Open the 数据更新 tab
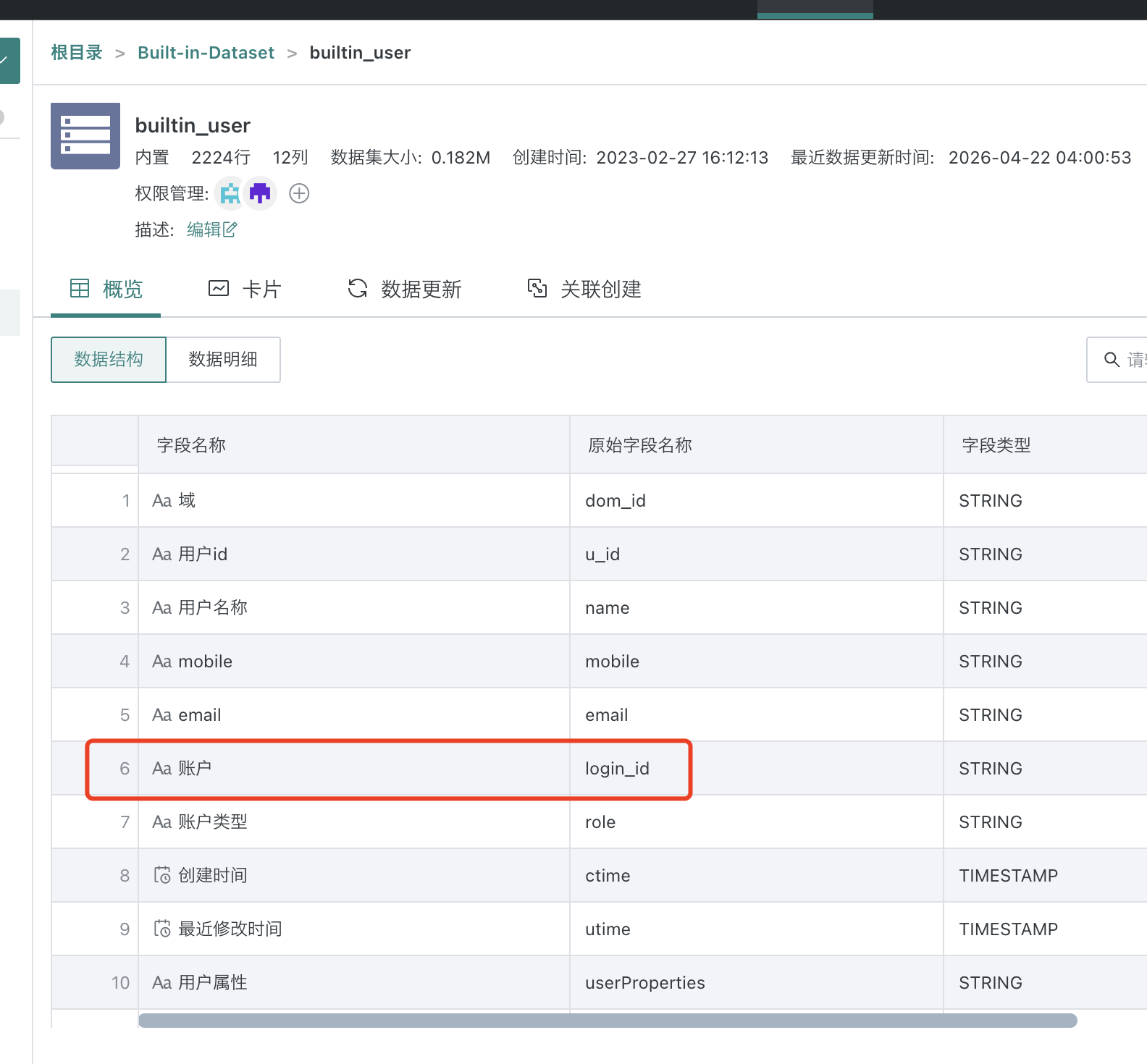This screenshot has width=1147, height=1064. tap(405, 290)
